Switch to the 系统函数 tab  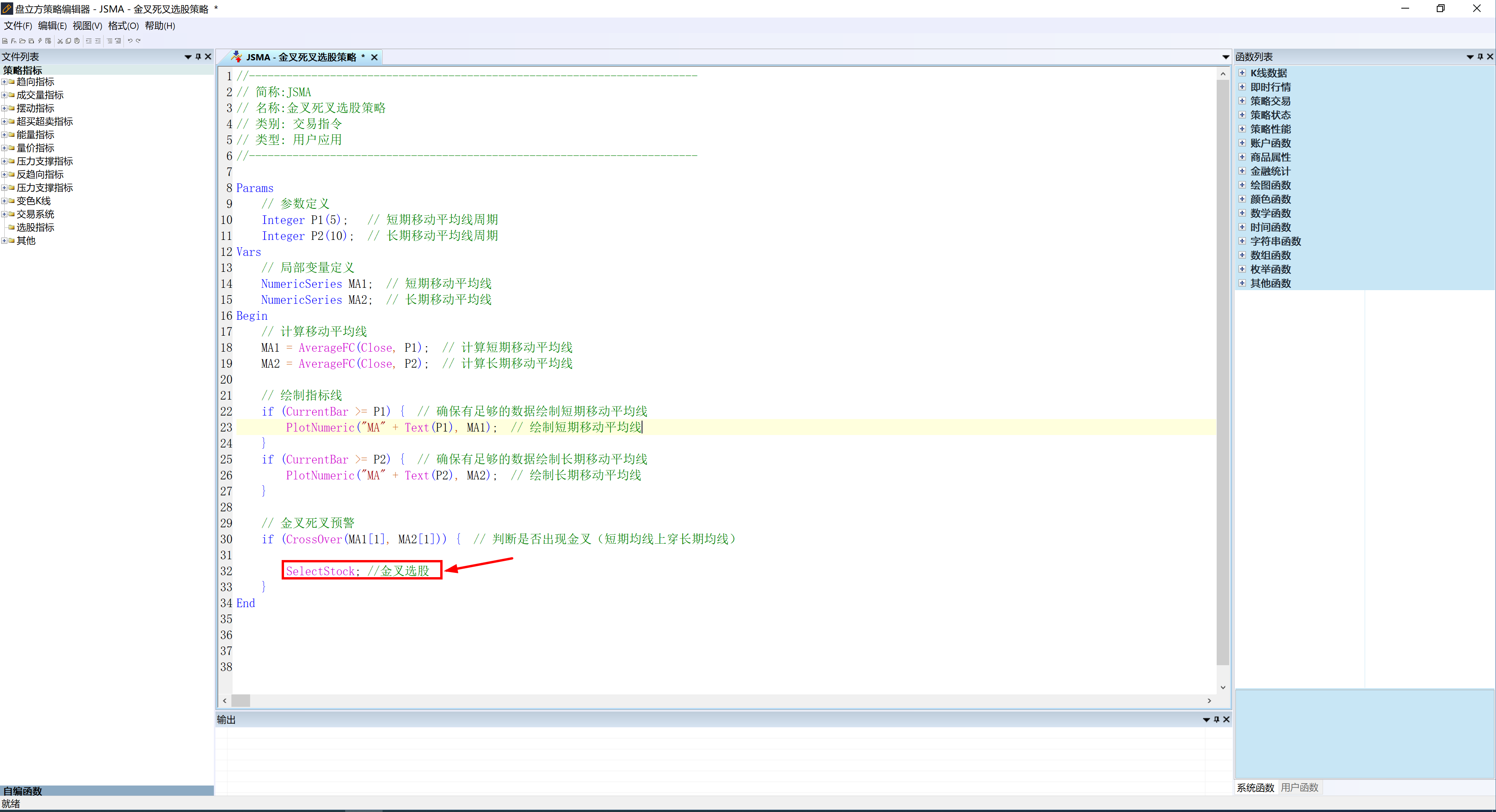click(1256, 787)
